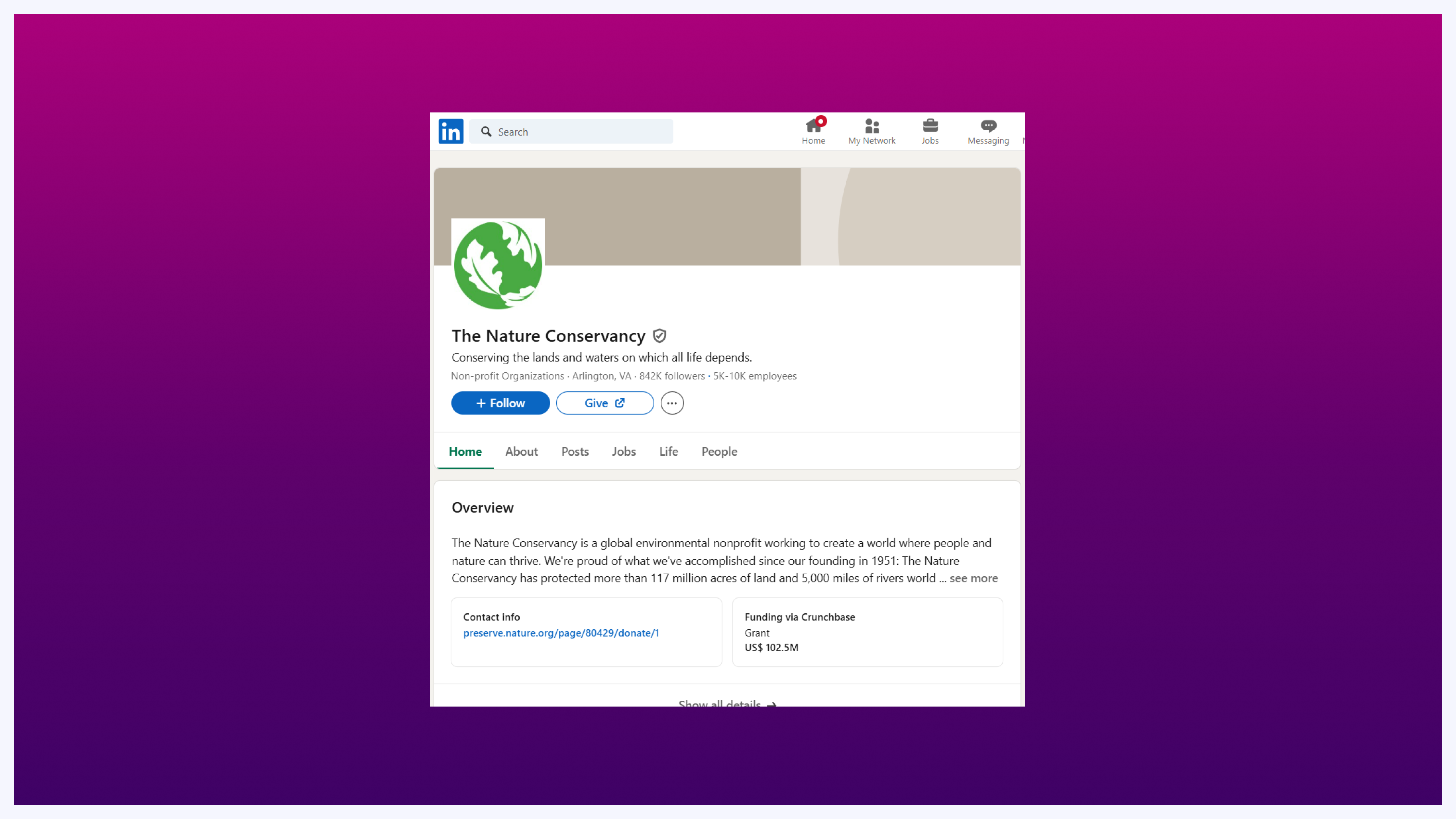This screenshot has width=1456, height=819.
Task: Click the Arlington, VA location text
Action: click(601, 376)
